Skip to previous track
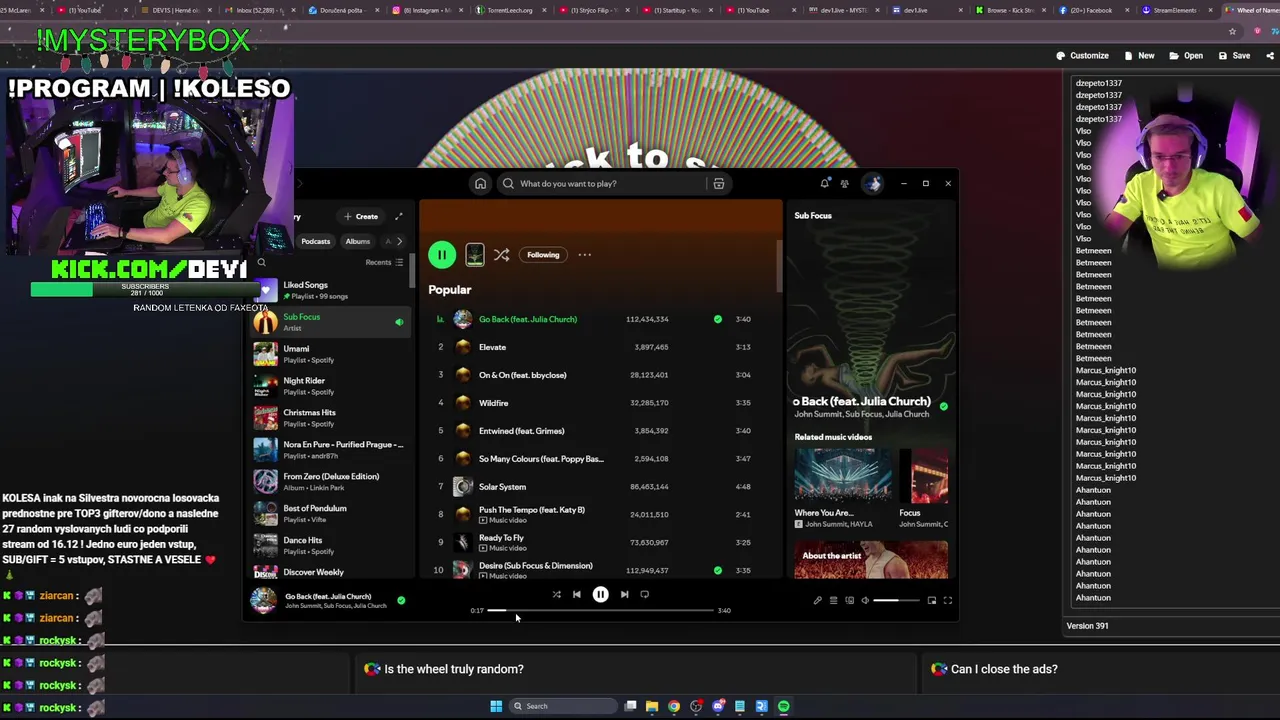The width and height of the screenshot is (1280, 720). [576, 595]
